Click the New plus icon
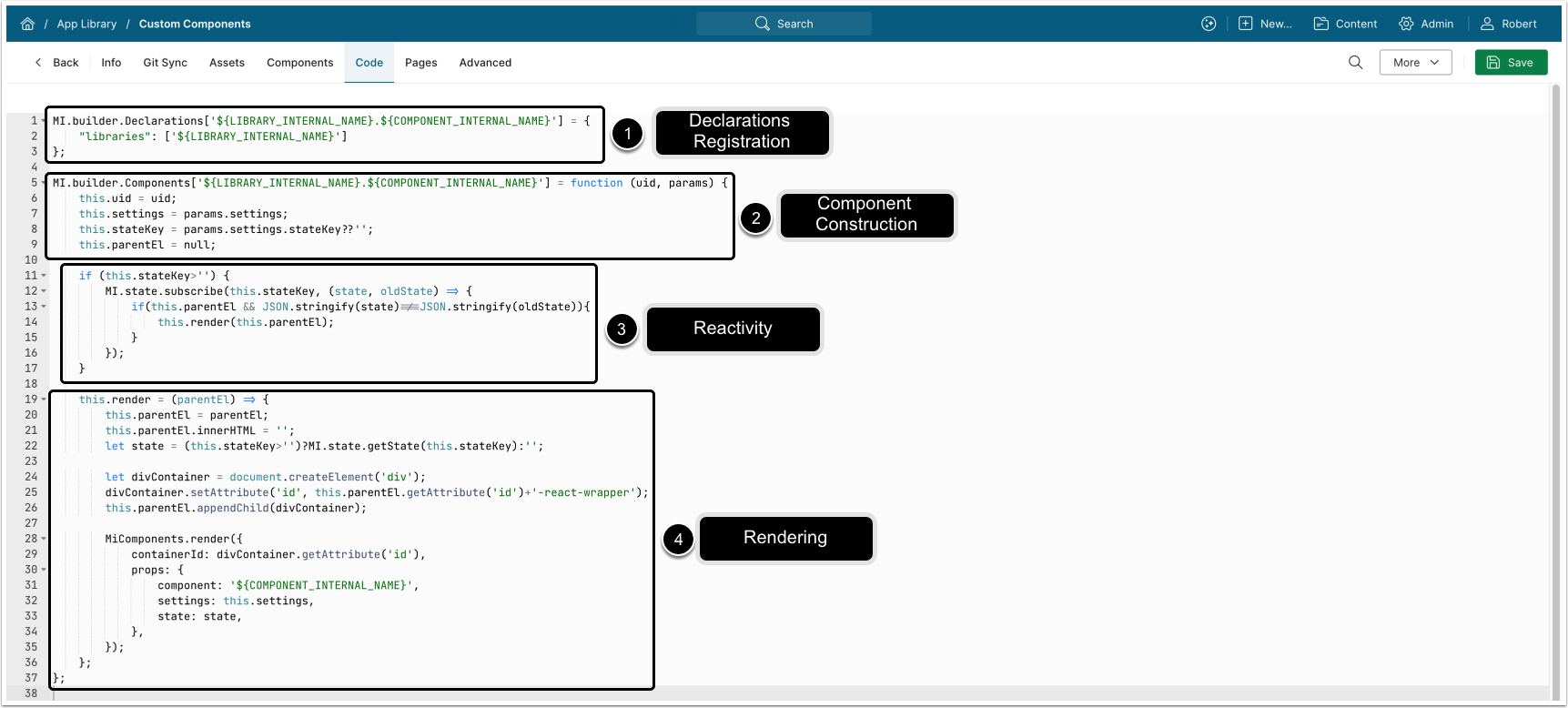The width and height of the screenshot is (1568, 708). point(1246,24)
